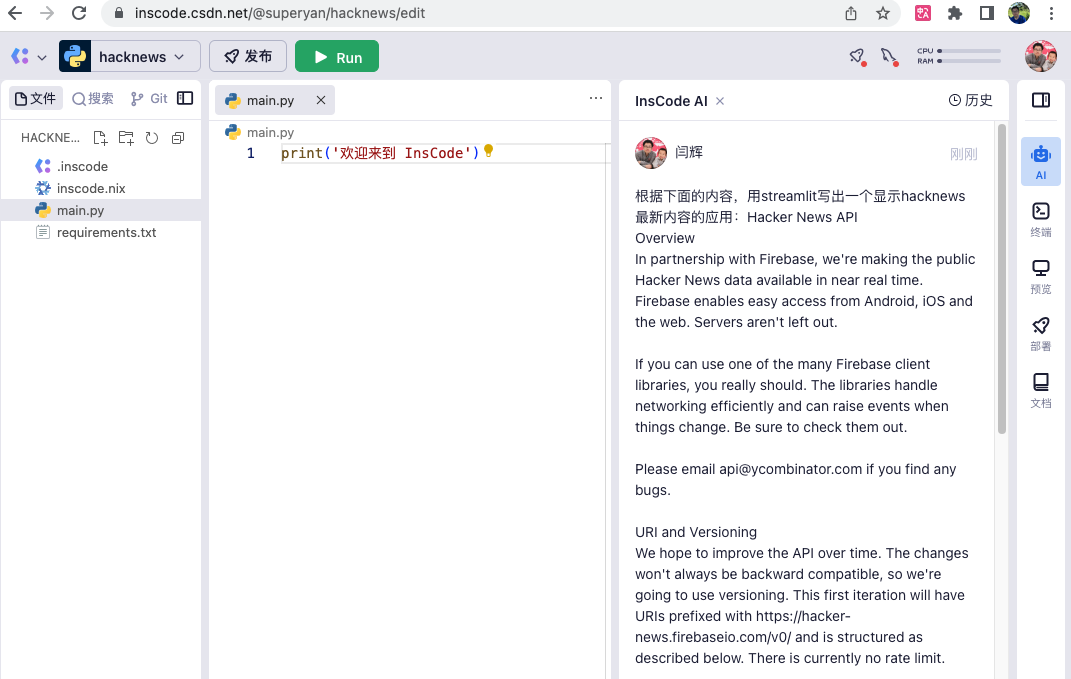Toggle the left sidebar collapse icon
1071x679 pixels.
pos(185,98)
